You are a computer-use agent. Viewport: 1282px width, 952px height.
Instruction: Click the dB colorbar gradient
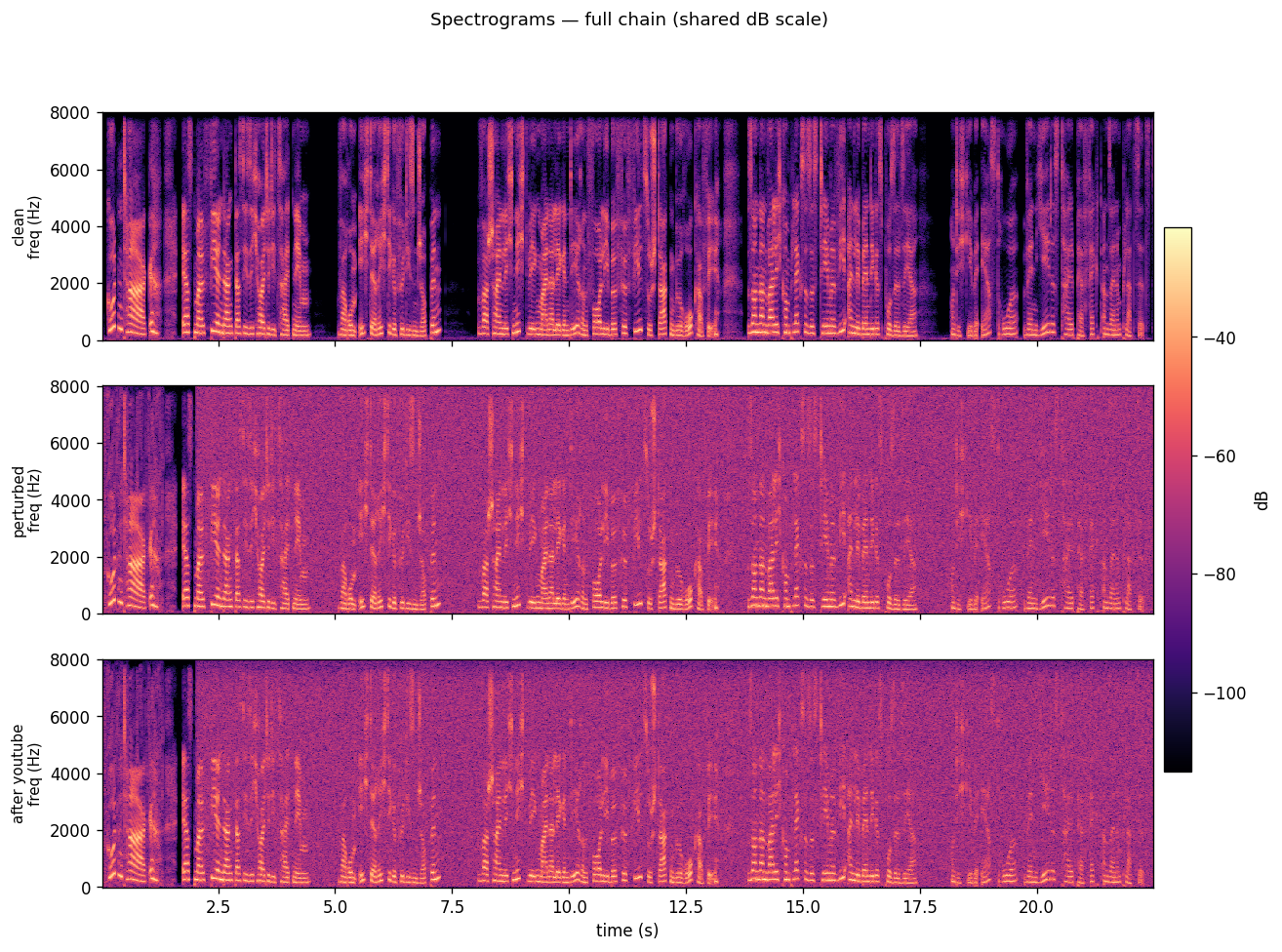(x=1179, y=497)
